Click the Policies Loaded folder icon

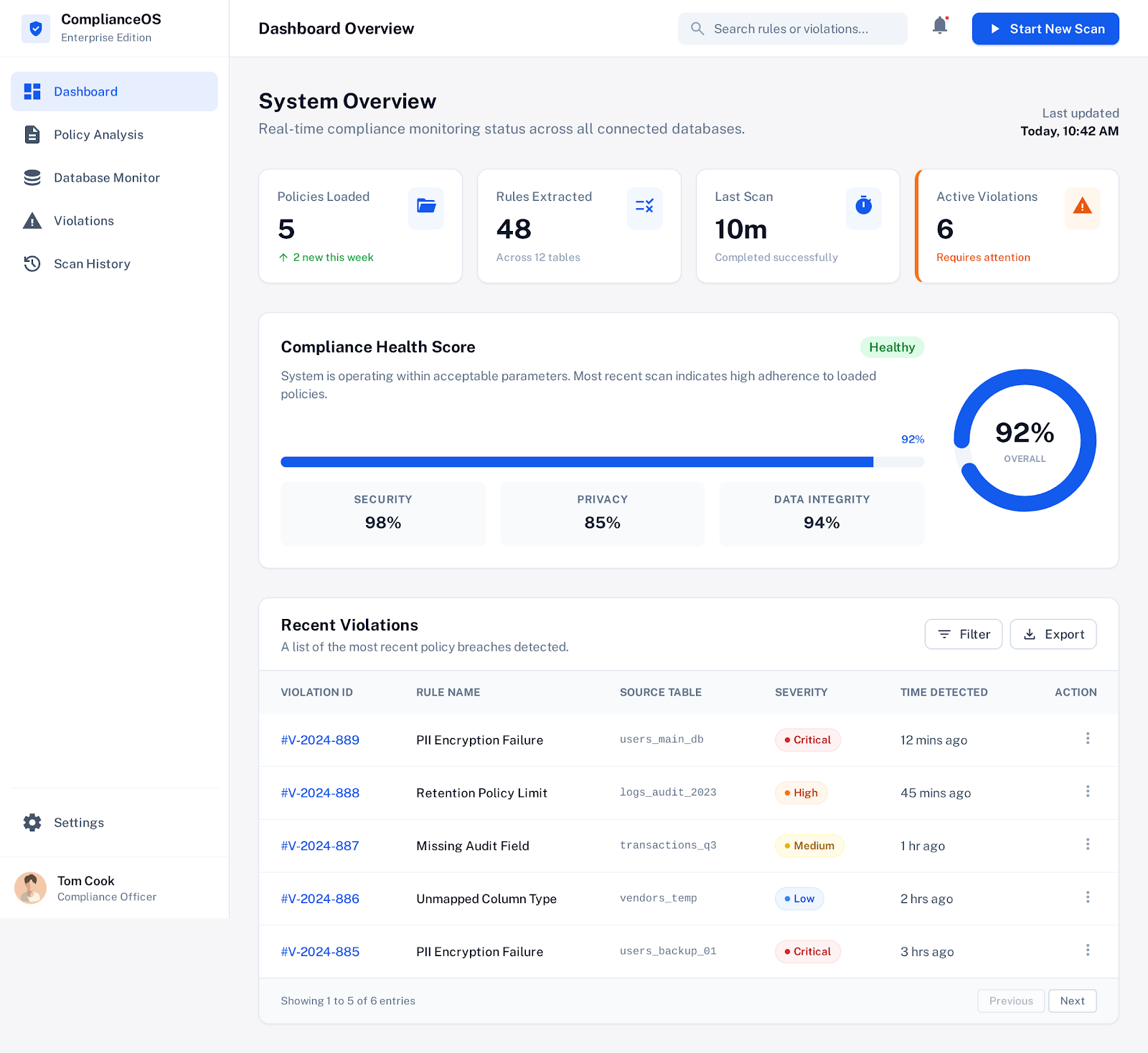(426, 207)
